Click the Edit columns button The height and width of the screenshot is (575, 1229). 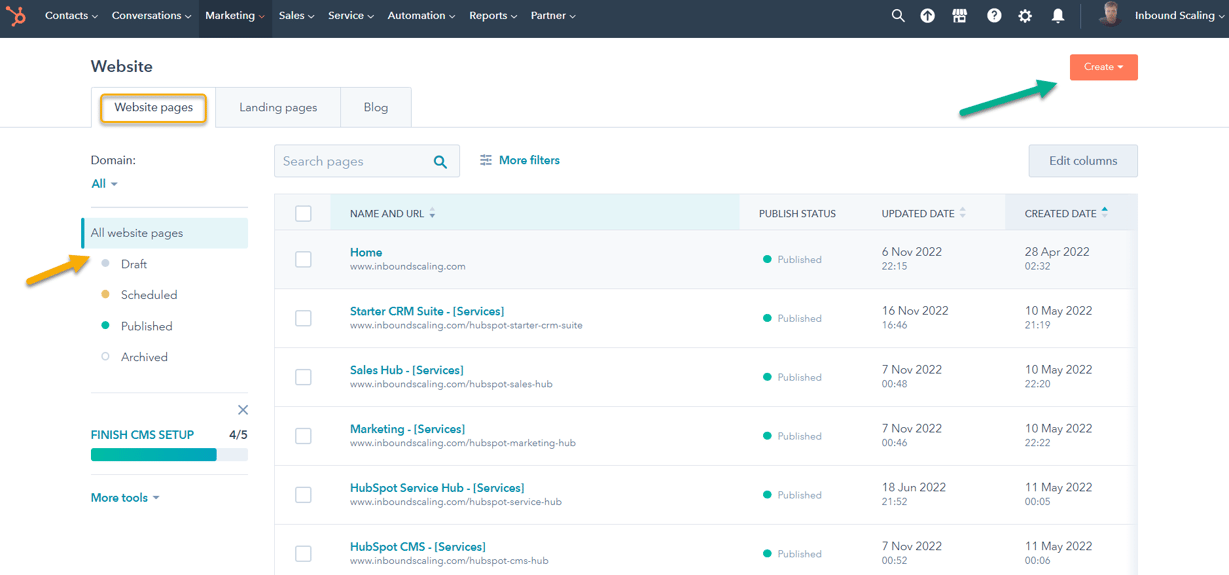[x=1083, y=161]
